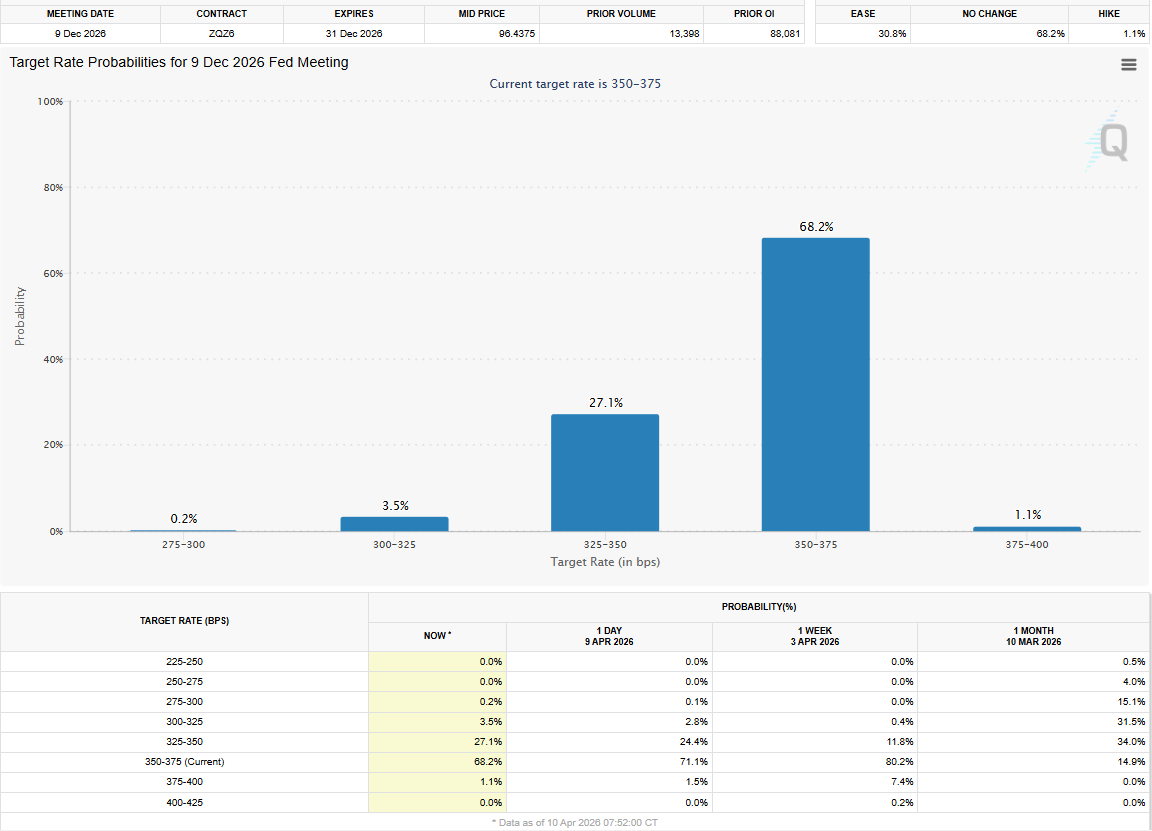
Task: Click the 1 DAY 9 APR 2026 column header
Action: [609, 636]
